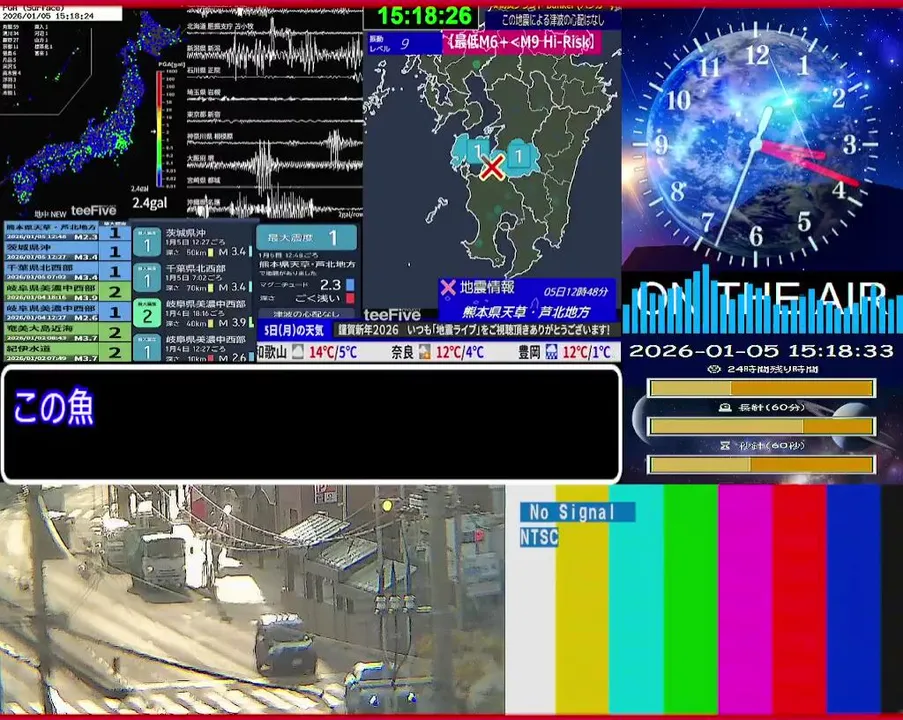Click the 秒針(60秒) progress bar
This screenshot has width=903, height=720.
(x=761, y=464)
